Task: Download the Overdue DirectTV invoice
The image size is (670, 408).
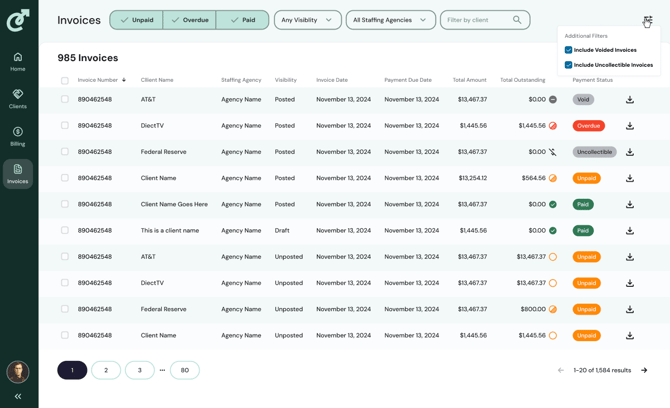Action: coord(630,126)
